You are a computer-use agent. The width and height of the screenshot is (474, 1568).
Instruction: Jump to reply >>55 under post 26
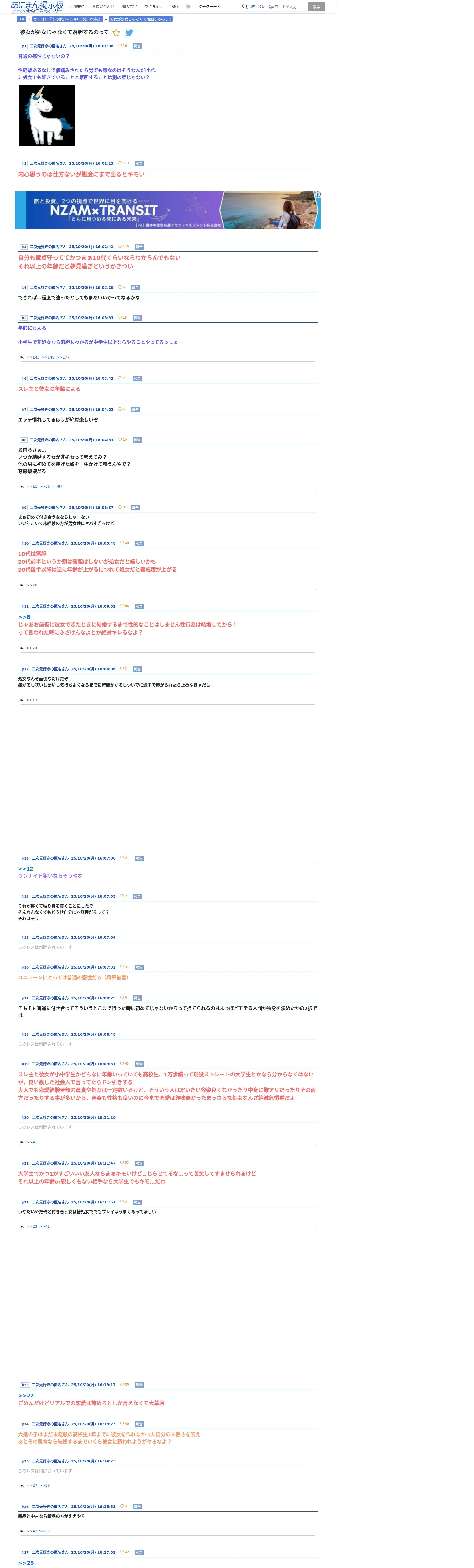click(x=44, y=1531)
